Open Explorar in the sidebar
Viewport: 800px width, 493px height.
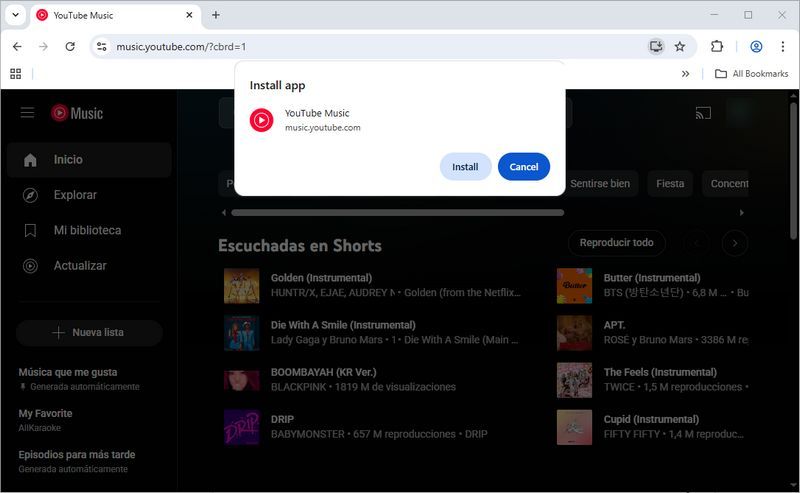coord(89,195)
